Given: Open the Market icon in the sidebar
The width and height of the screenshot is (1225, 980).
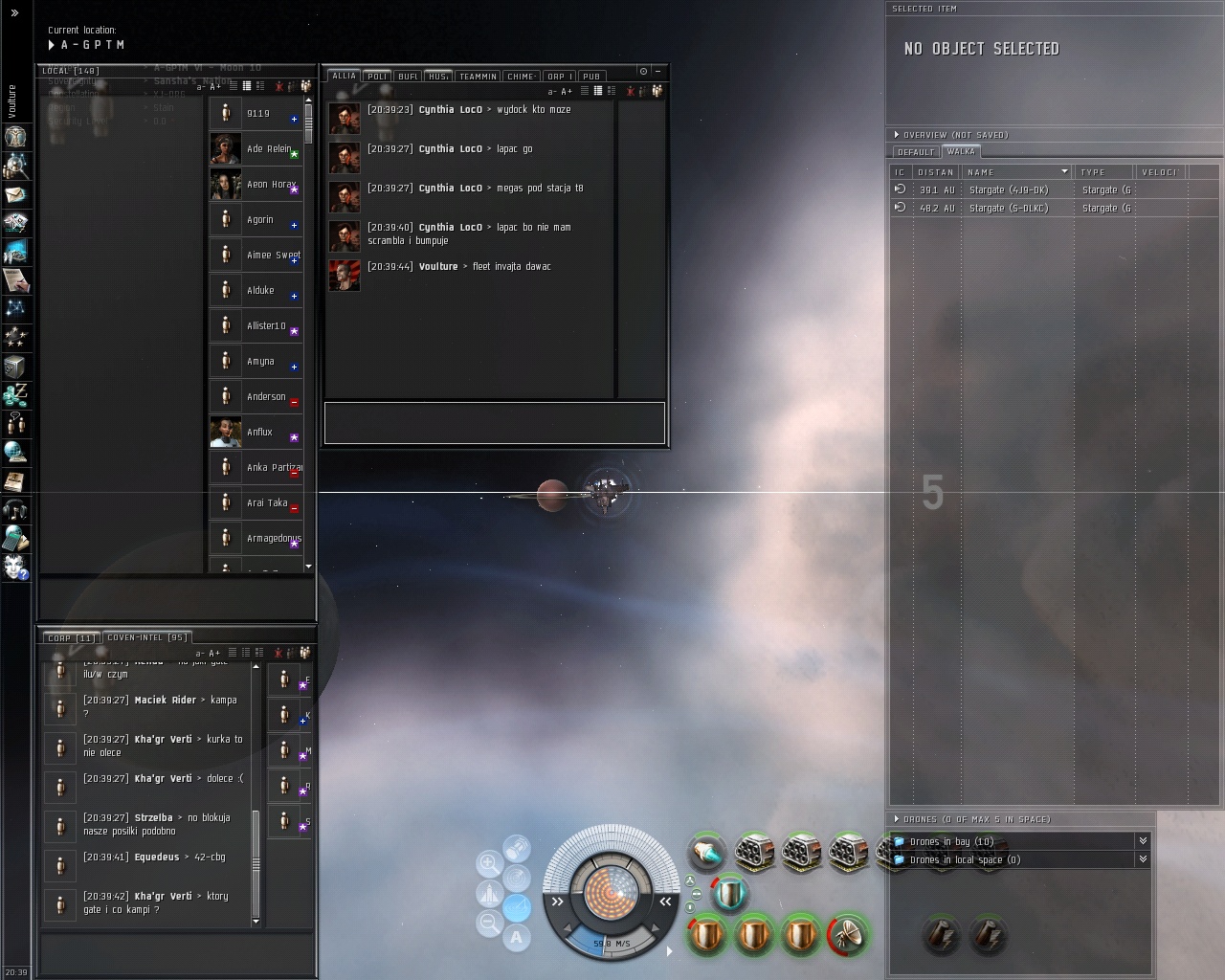Looking at the screenshot, I should pyautogui.click(x=14, y=252).
